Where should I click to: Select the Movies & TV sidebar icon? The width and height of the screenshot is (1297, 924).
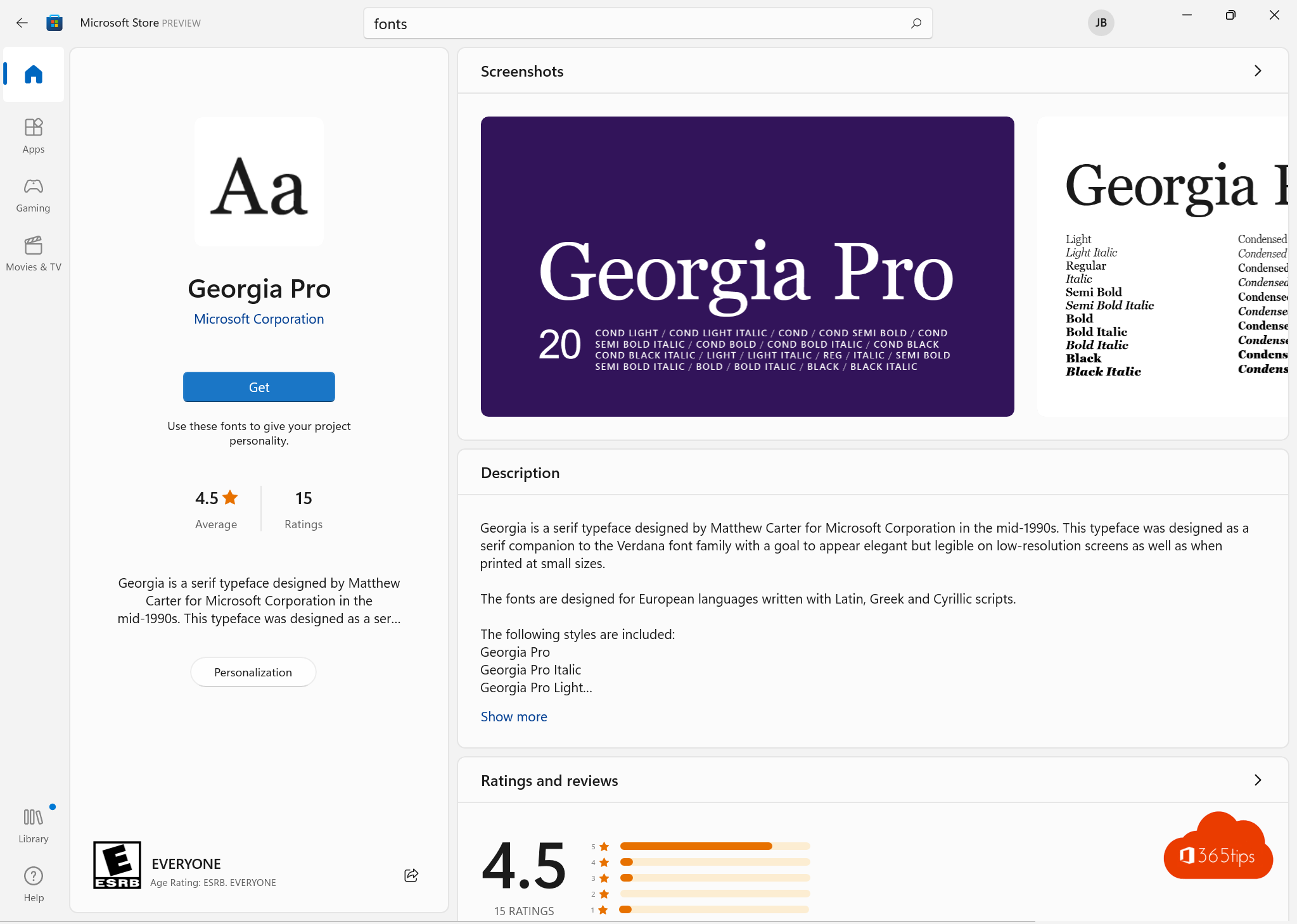point(33,253)
